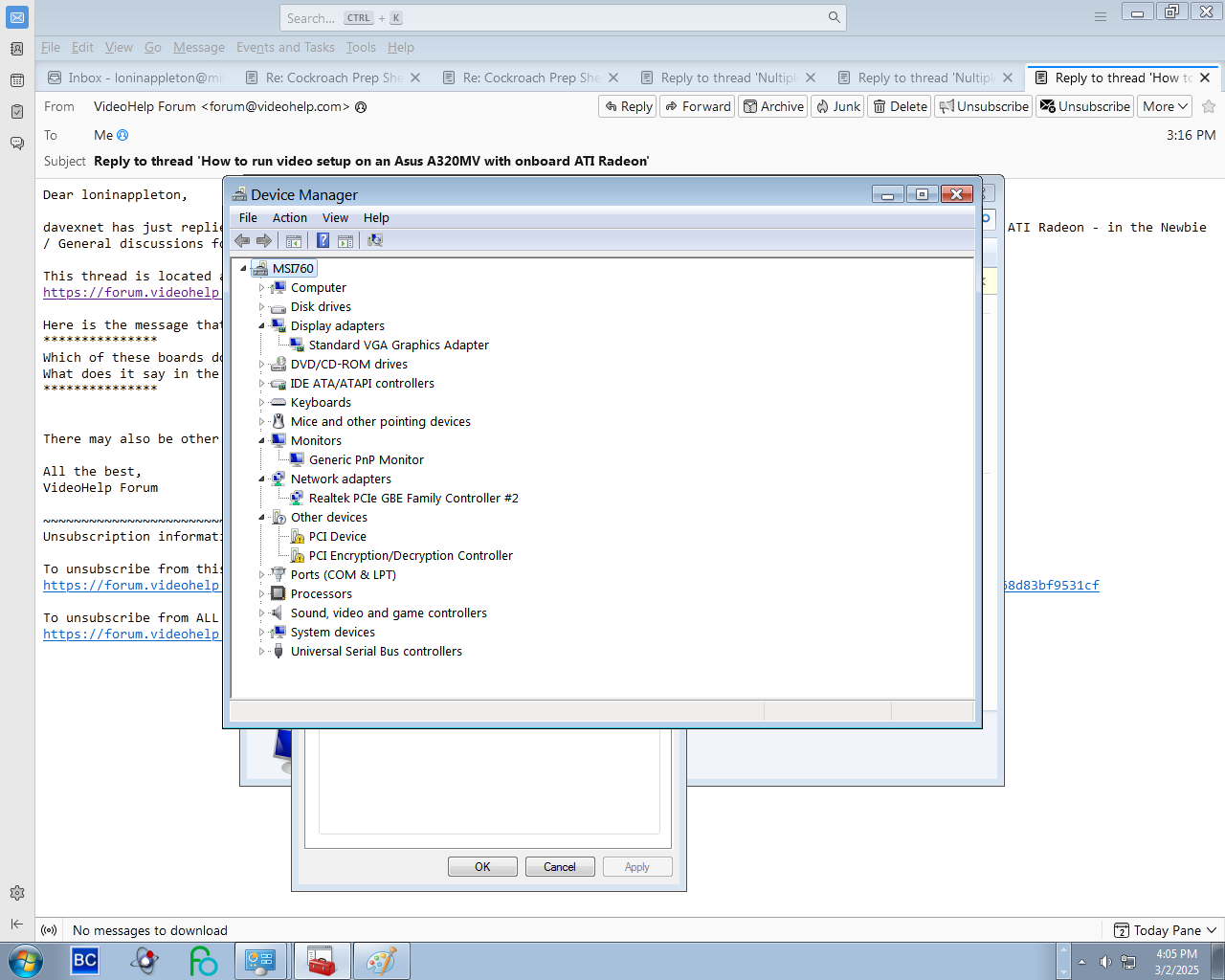Open Address Book from sidebar
Screen dimensions: 1225x980
click(x=17, y=49)
